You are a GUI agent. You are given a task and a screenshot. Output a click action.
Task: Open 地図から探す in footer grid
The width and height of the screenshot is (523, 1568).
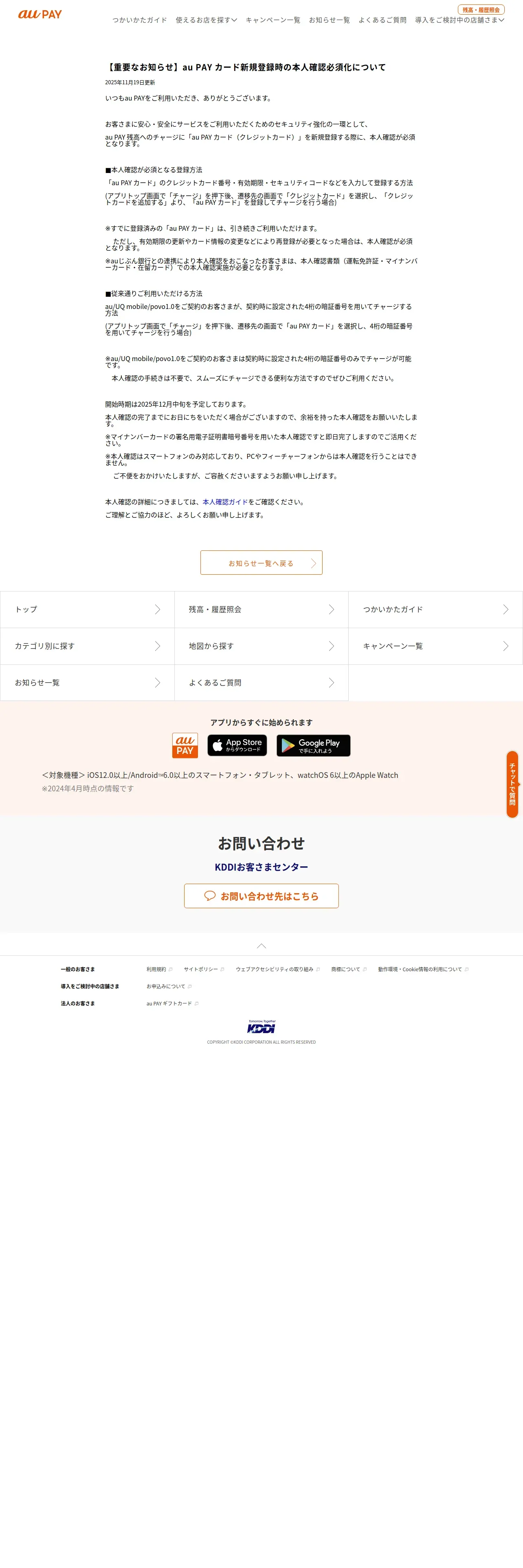(261, 646)
